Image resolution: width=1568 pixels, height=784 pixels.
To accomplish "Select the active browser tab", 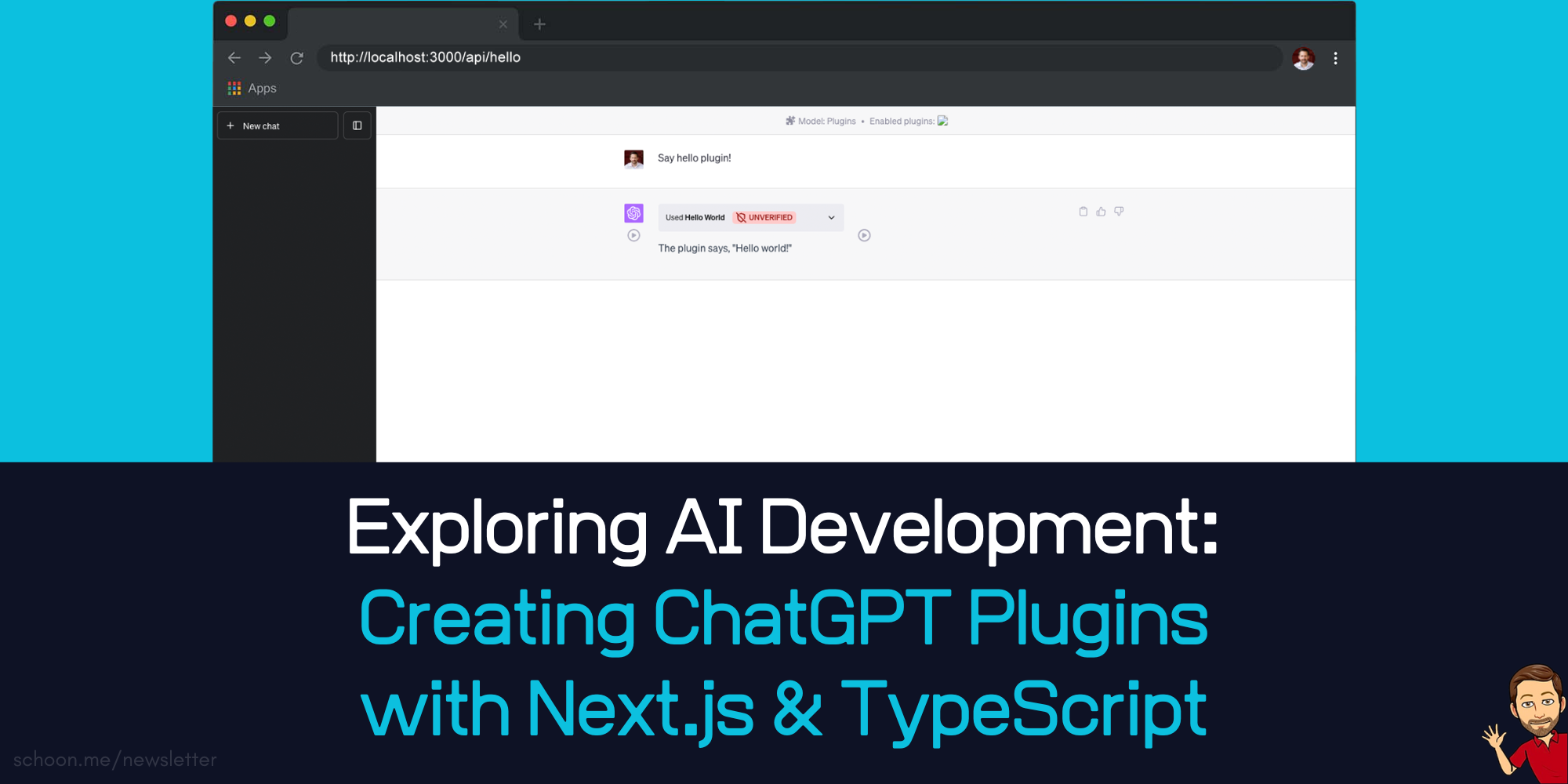I will (403, 24).
